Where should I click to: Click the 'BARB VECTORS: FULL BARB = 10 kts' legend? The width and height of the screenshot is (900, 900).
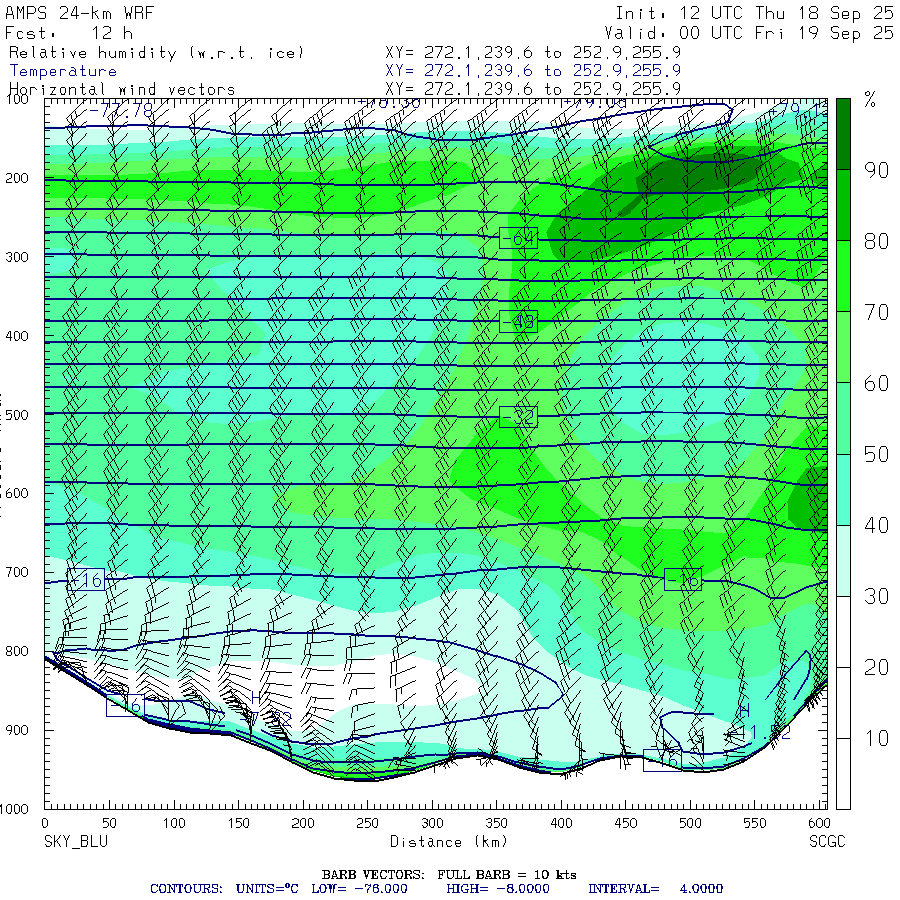point(449,875)
